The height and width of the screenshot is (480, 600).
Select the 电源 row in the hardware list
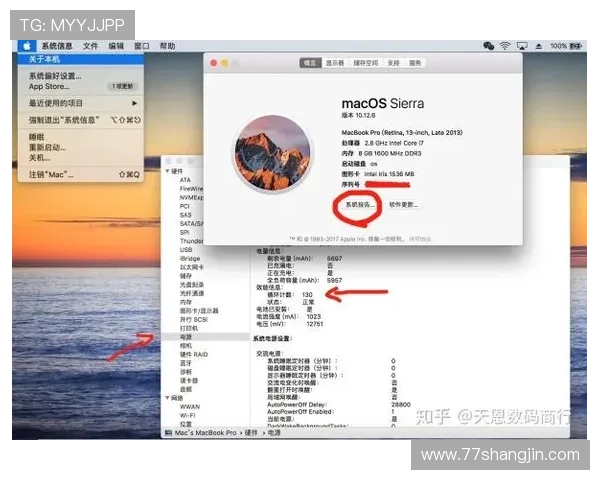[205, 337]
